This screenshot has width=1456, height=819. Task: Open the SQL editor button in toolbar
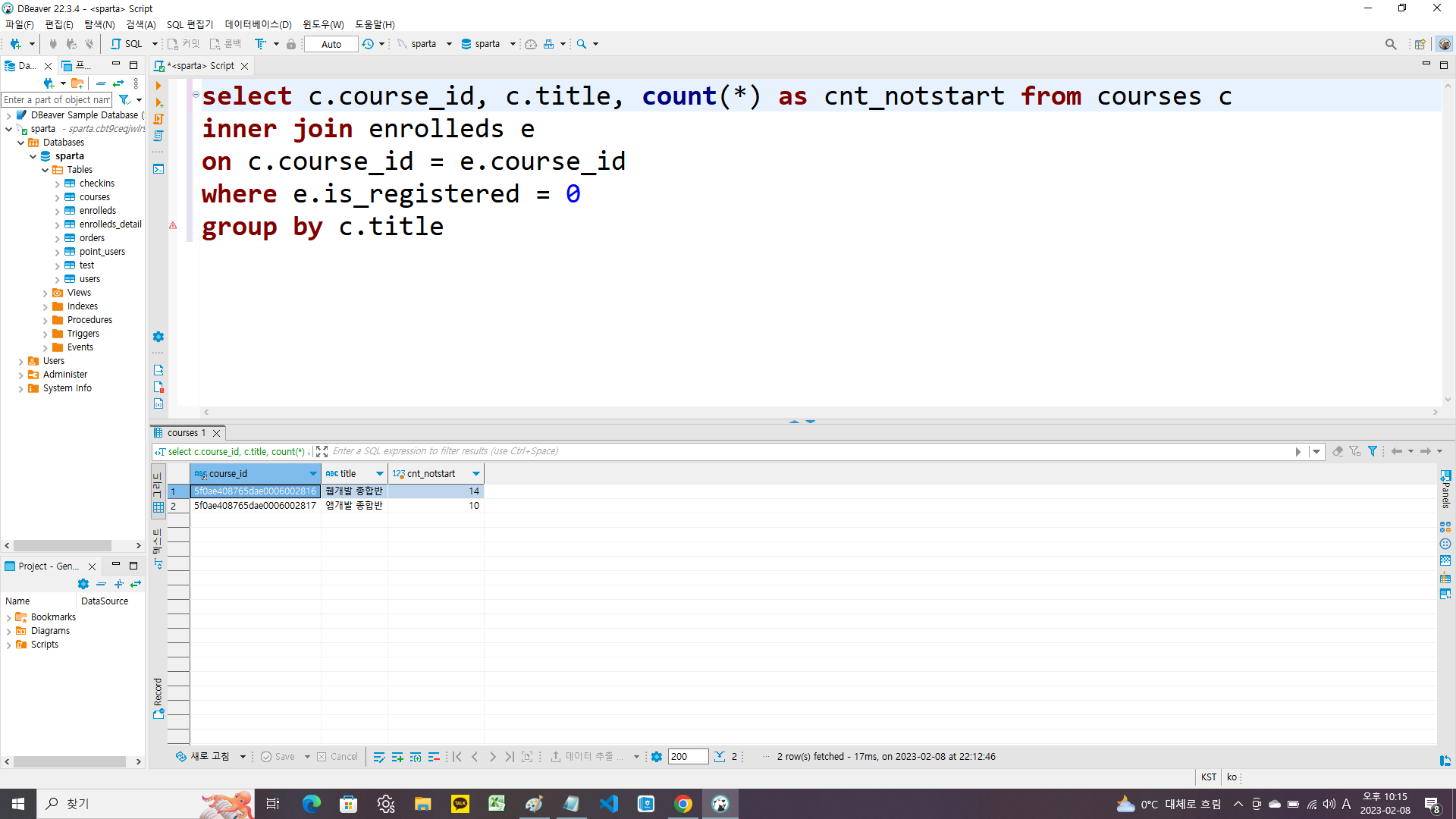(x=127, y=44)
